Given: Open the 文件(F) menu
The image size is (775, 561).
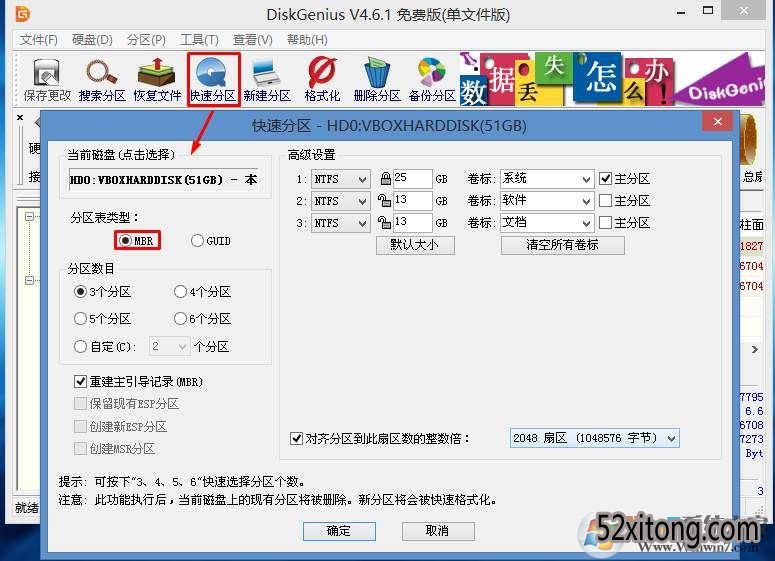Looking at the screenshot, I should point(39,40).
